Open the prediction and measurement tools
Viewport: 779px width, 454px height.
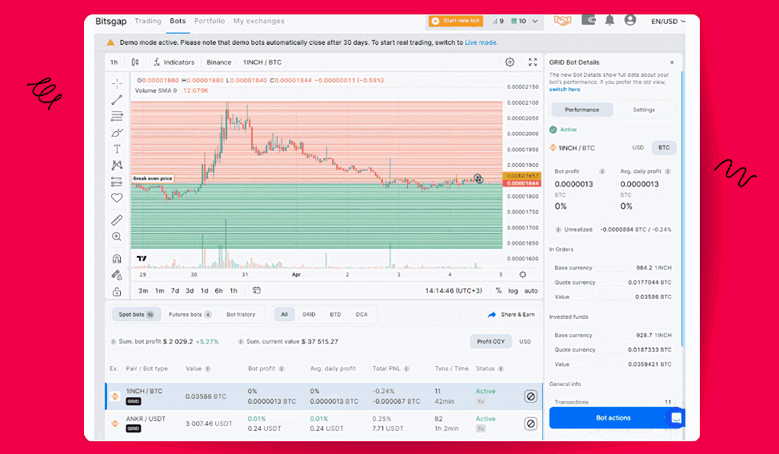(x=117, y=181)
